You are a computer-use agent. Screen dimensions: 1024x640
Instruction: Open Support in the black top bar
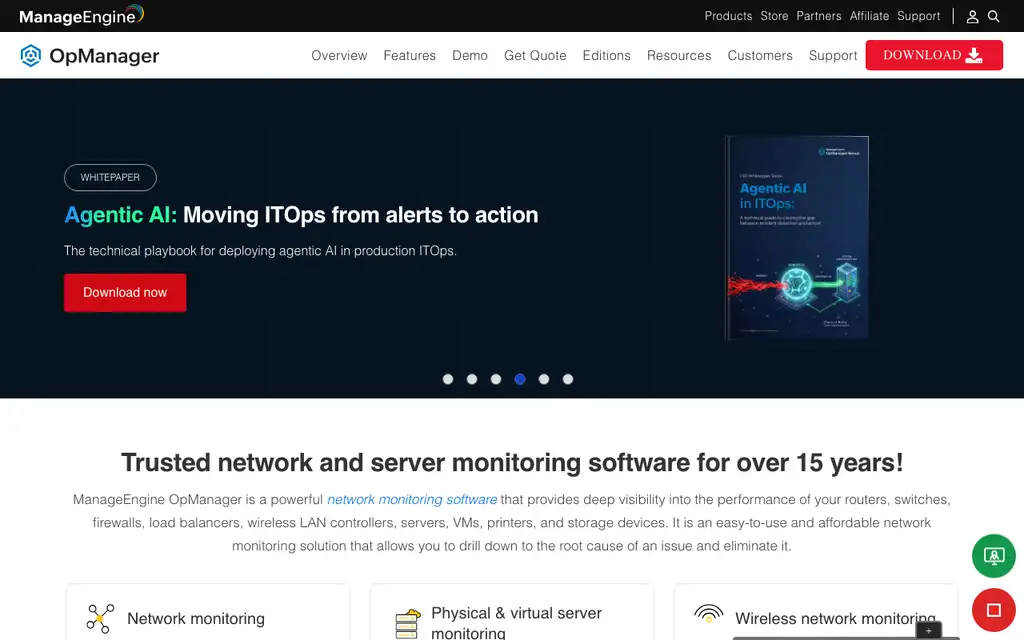click(x=918, y=16)
